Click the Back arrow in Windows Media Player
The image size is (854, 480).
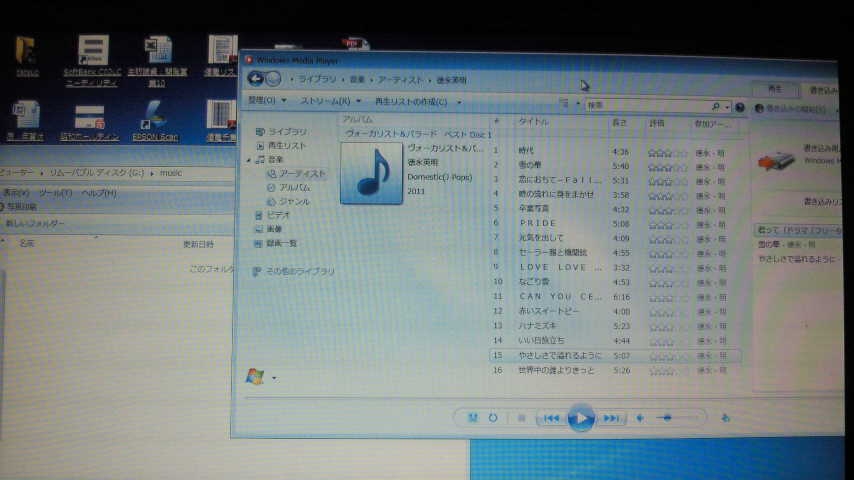255,78
